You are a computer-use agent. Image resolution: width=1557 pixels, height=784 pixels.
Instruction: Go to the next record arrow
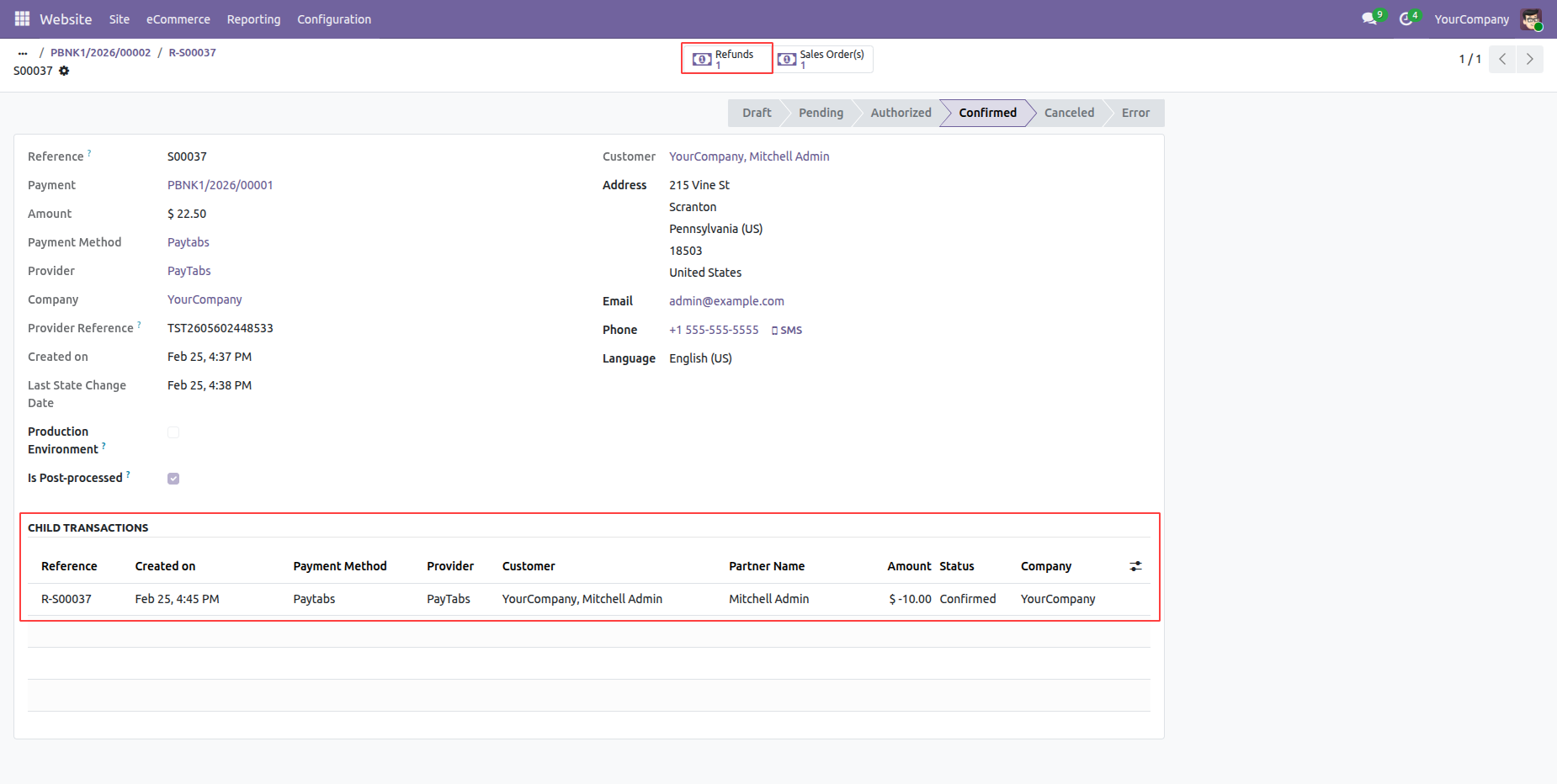point(1529,59)
